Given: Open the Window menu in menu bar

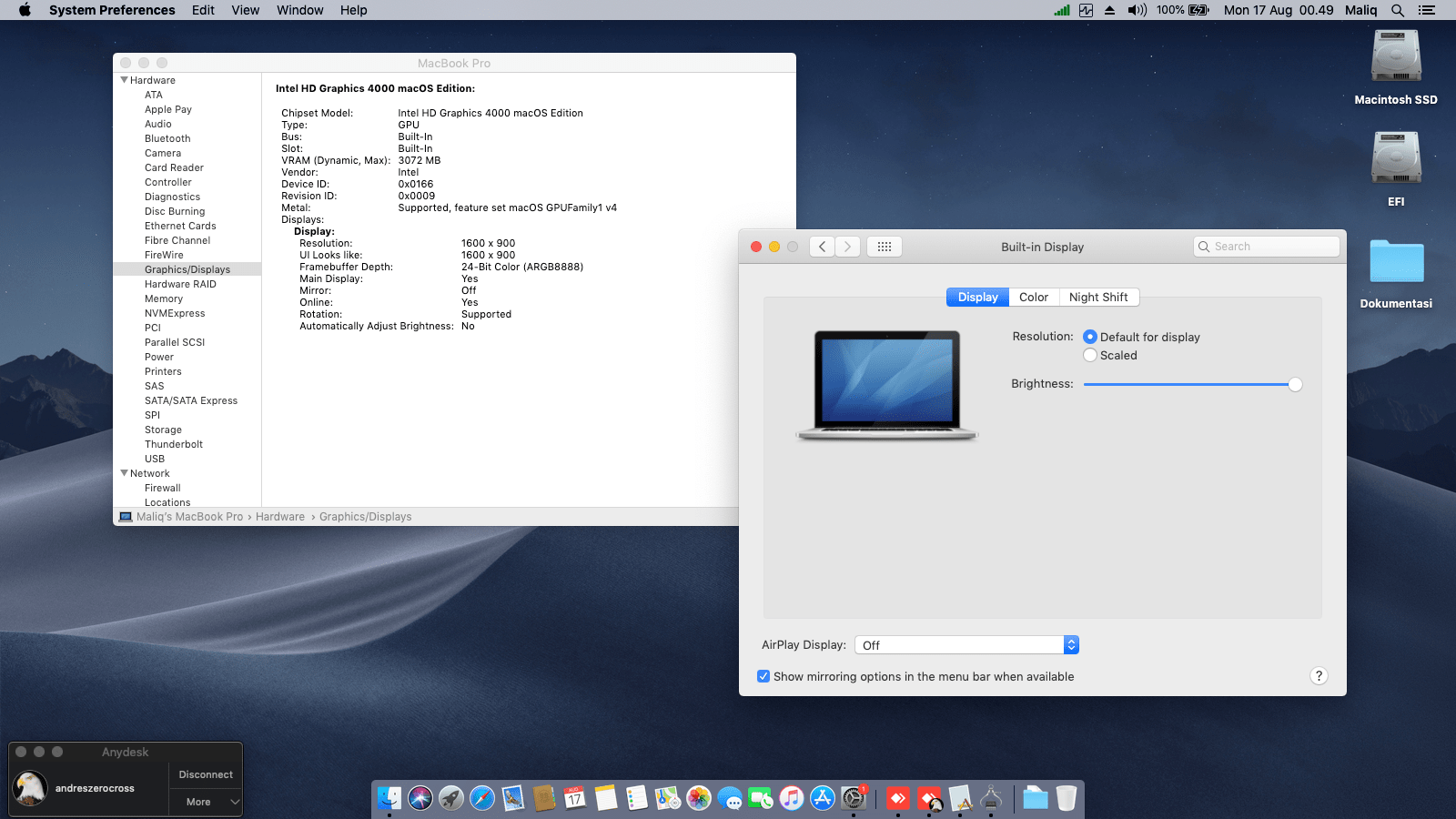Looking at the screenshot, I should pos(299,10).
